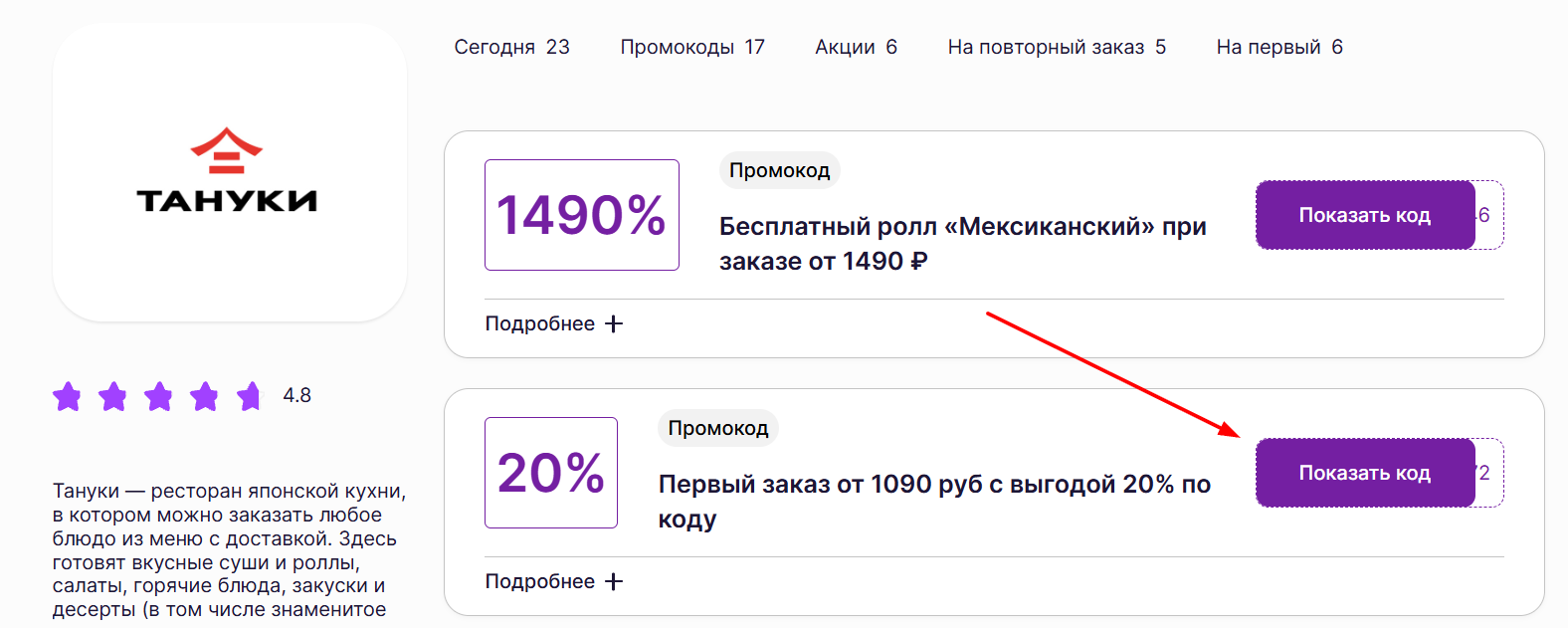
Task: Click the 1490% discount badge
Action: tap(581, 214)
